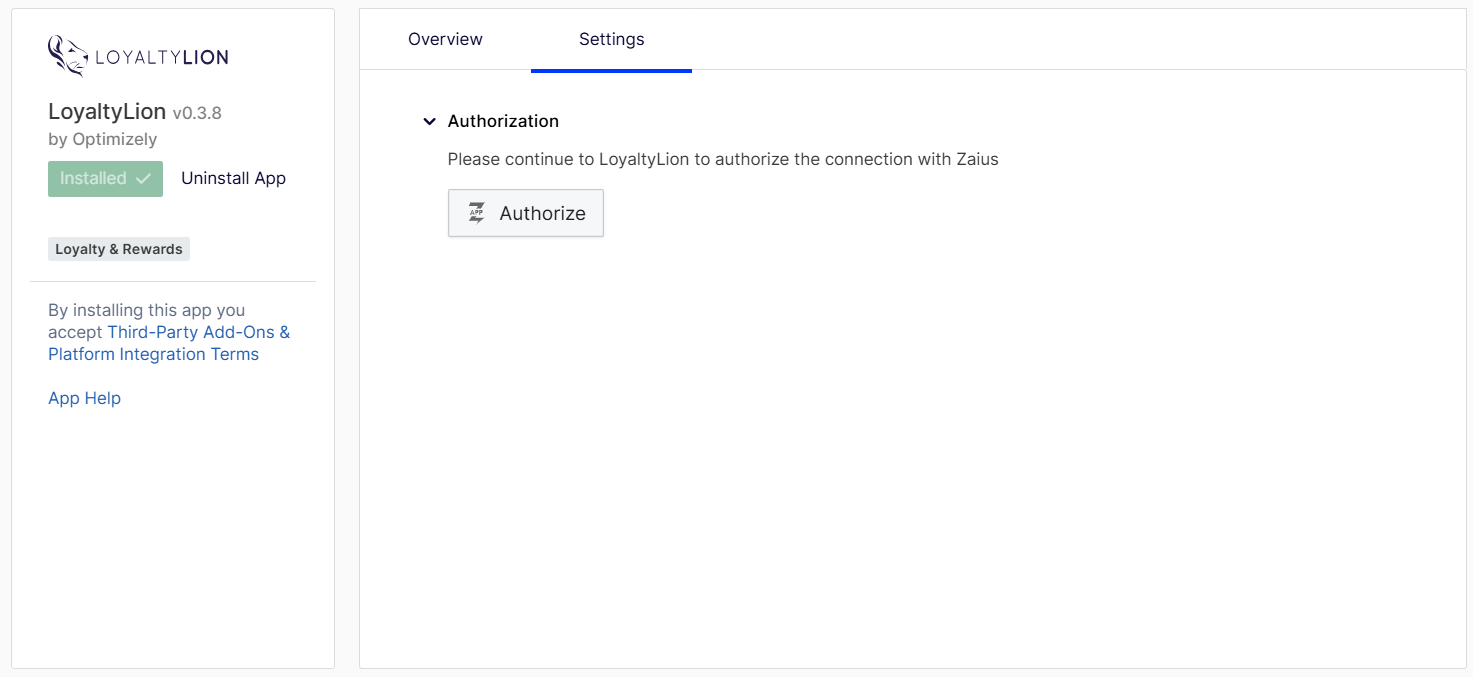This screenshot has width=1473, height=677.
Task: Click the v0.3.8 version label
Action: coord(197,113)
